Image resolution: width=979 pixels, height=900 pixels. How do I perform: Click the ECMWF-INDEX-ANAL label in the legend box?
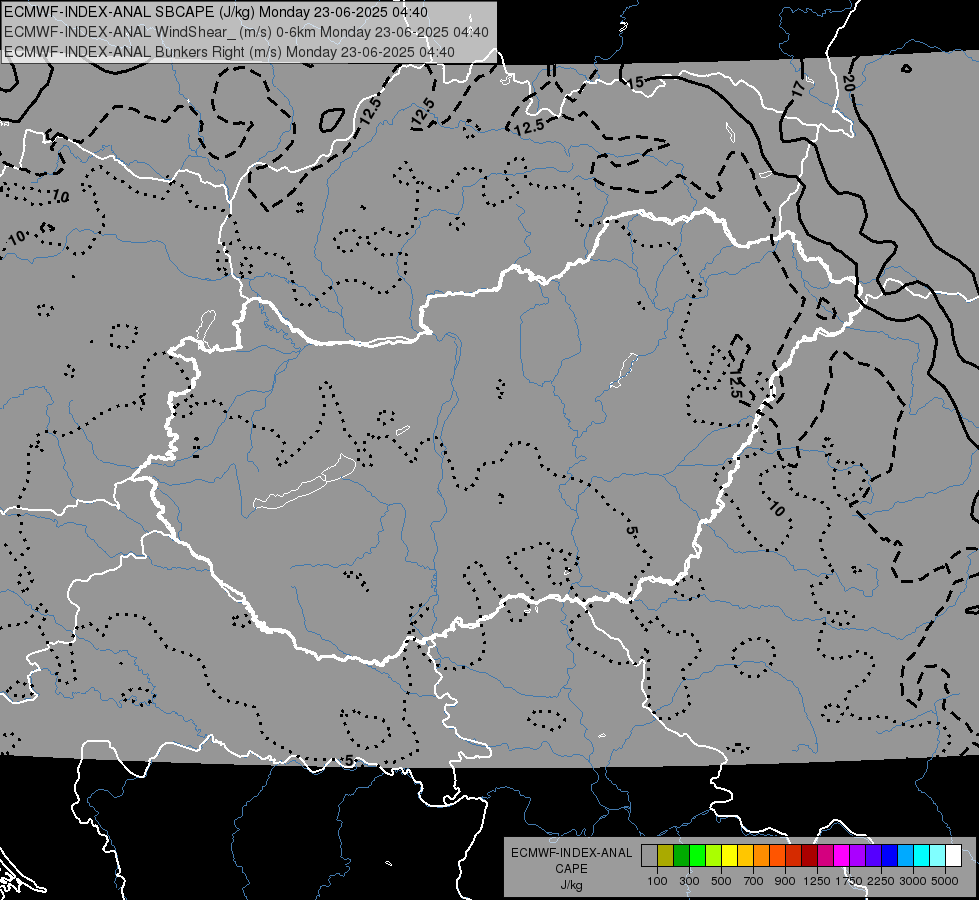(571, 853)
